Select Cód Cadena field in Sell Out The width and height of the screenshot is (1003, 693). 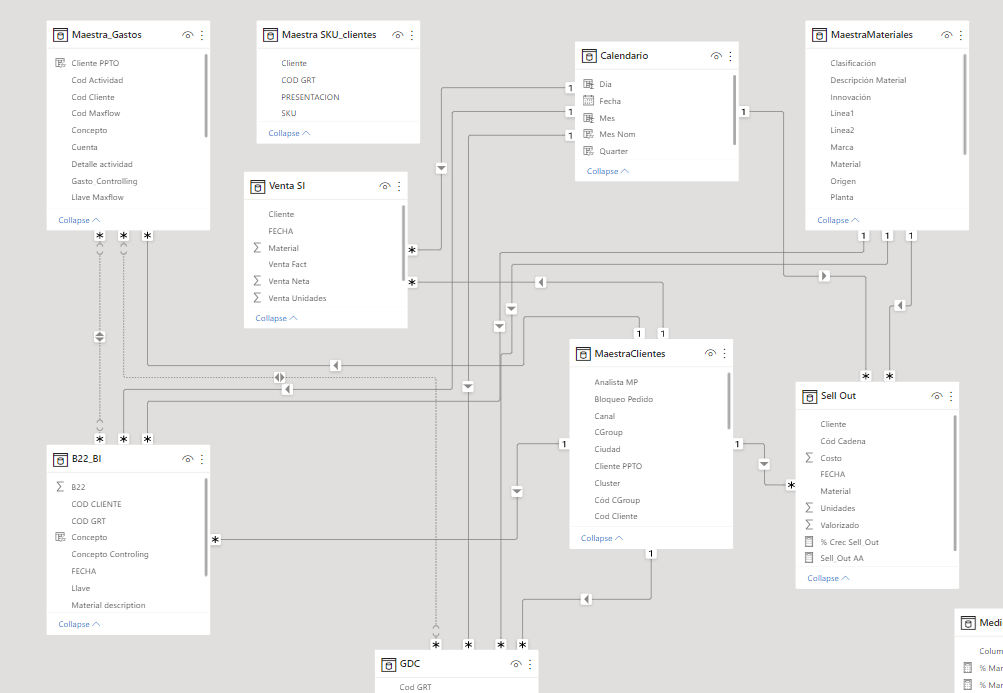842,442
